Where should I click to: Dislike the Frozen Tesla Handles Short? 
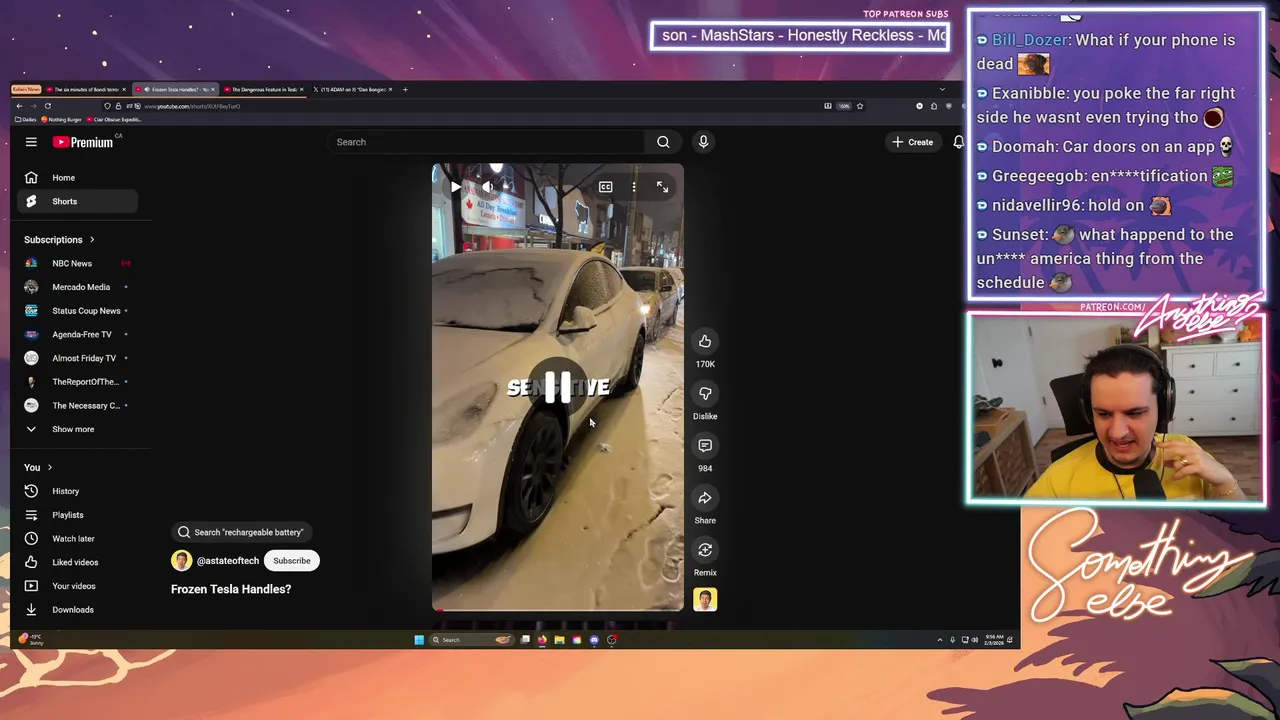(705, 393)
